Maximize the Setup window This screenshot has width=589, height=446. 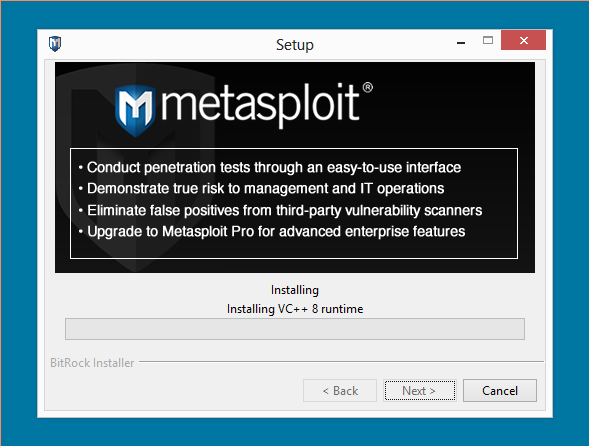(488, 40)
